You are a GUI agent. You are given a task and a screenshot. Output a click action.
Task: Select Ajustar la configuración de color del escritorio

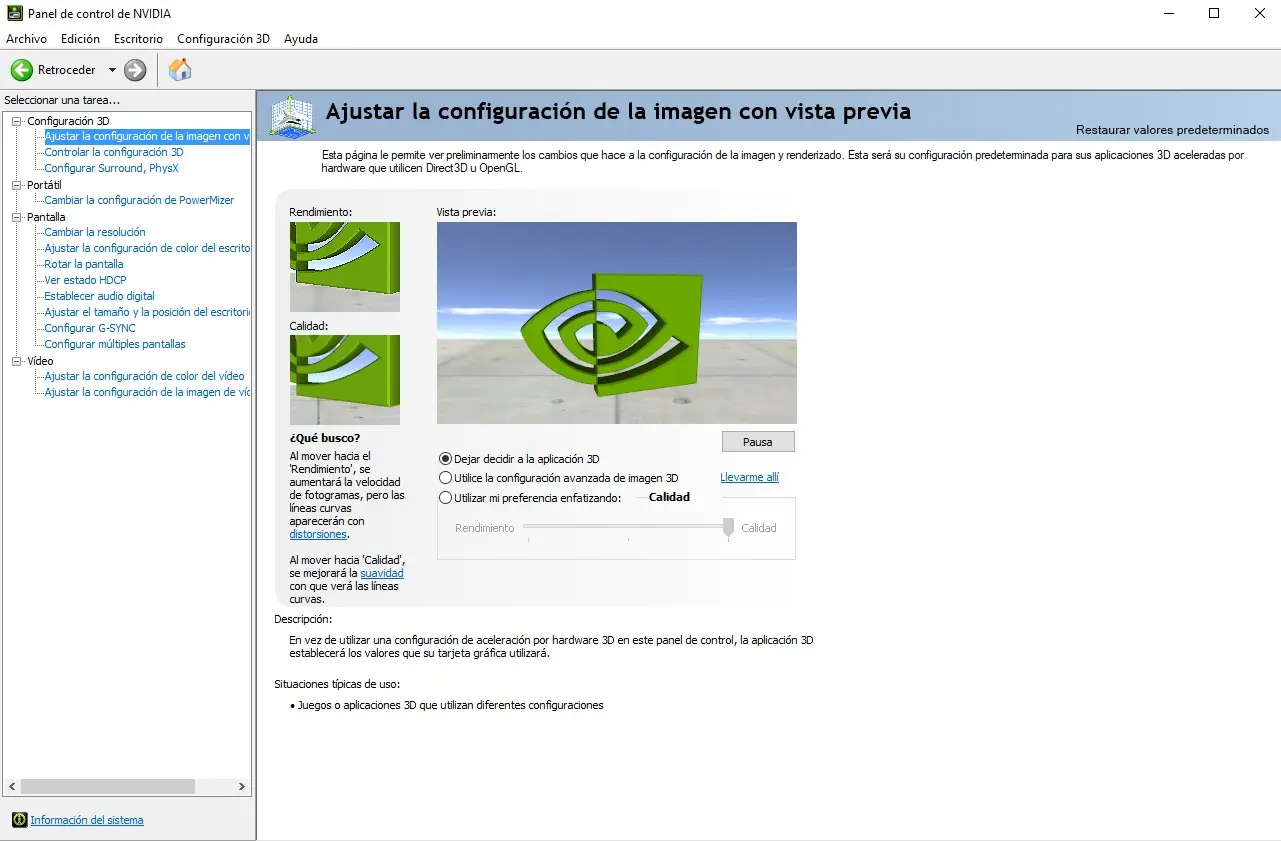click(x=147, y=248)
